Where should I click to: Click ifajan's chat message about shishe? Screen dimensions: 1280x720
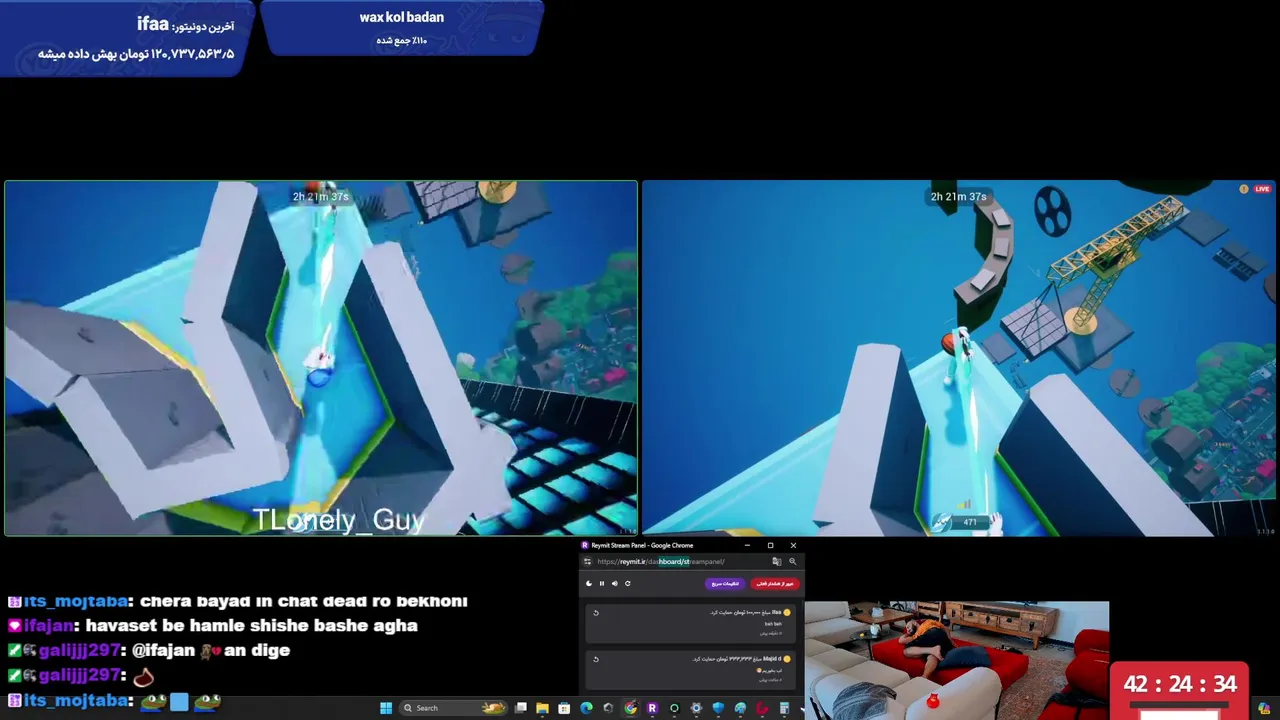coord(213,626)
